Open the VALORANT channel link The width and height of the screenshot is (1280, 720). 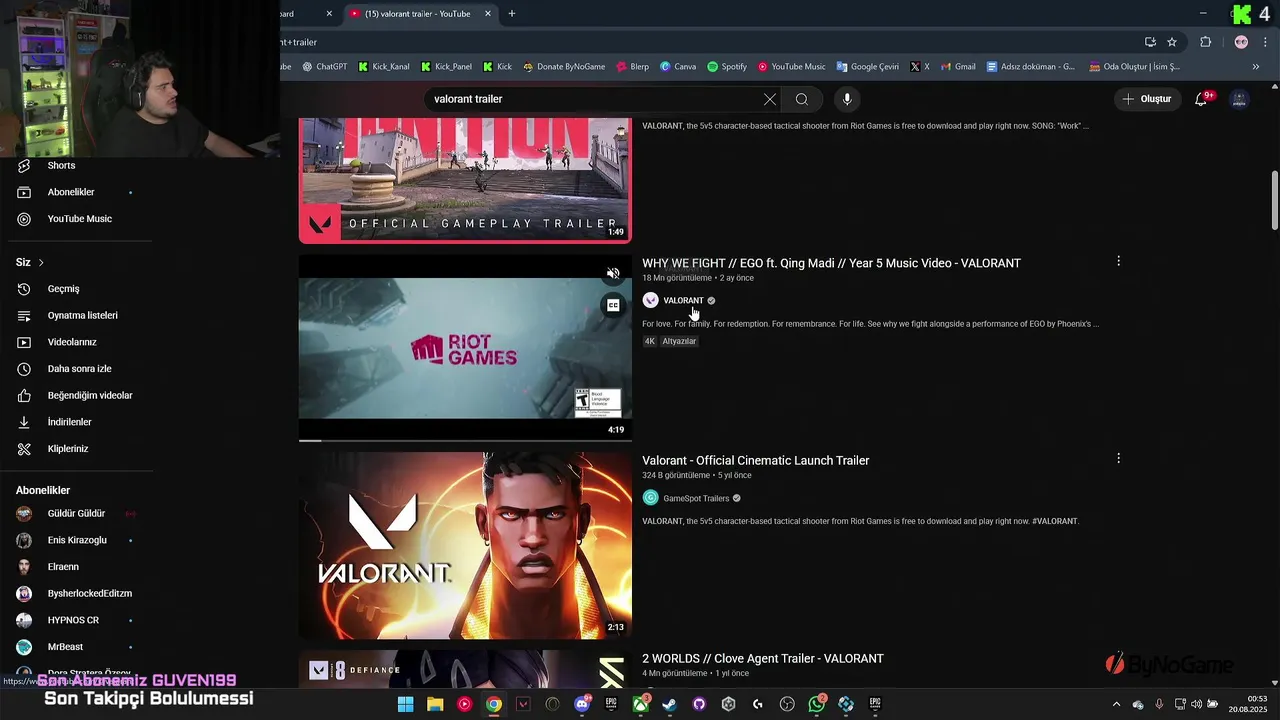pos(683,300)
